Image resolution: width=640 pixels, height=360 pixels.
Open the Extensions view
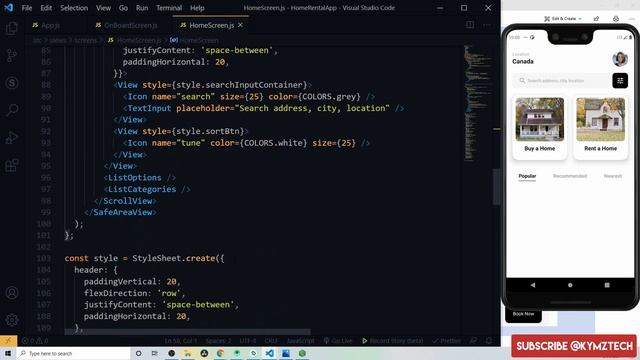tap(12, 165)
